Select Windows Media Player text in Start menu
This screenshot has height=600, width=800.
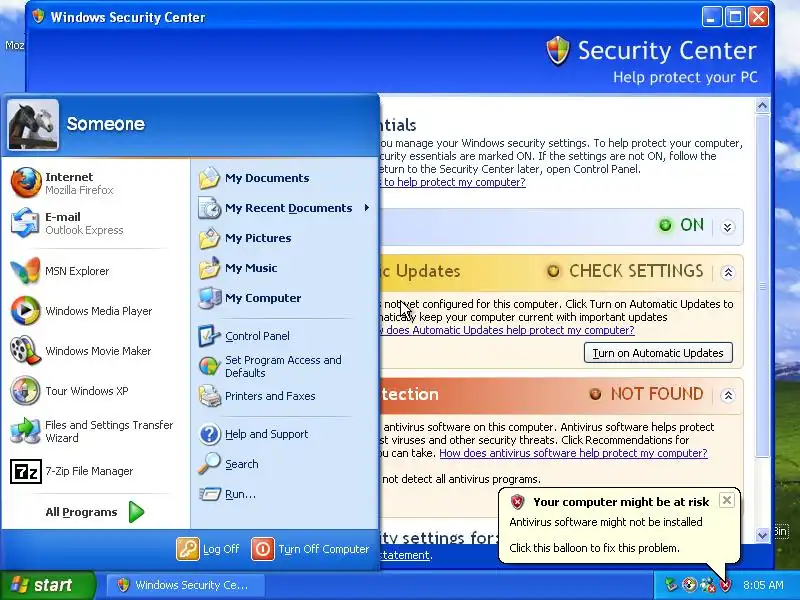pyautogui.click(x=98, y=311)
